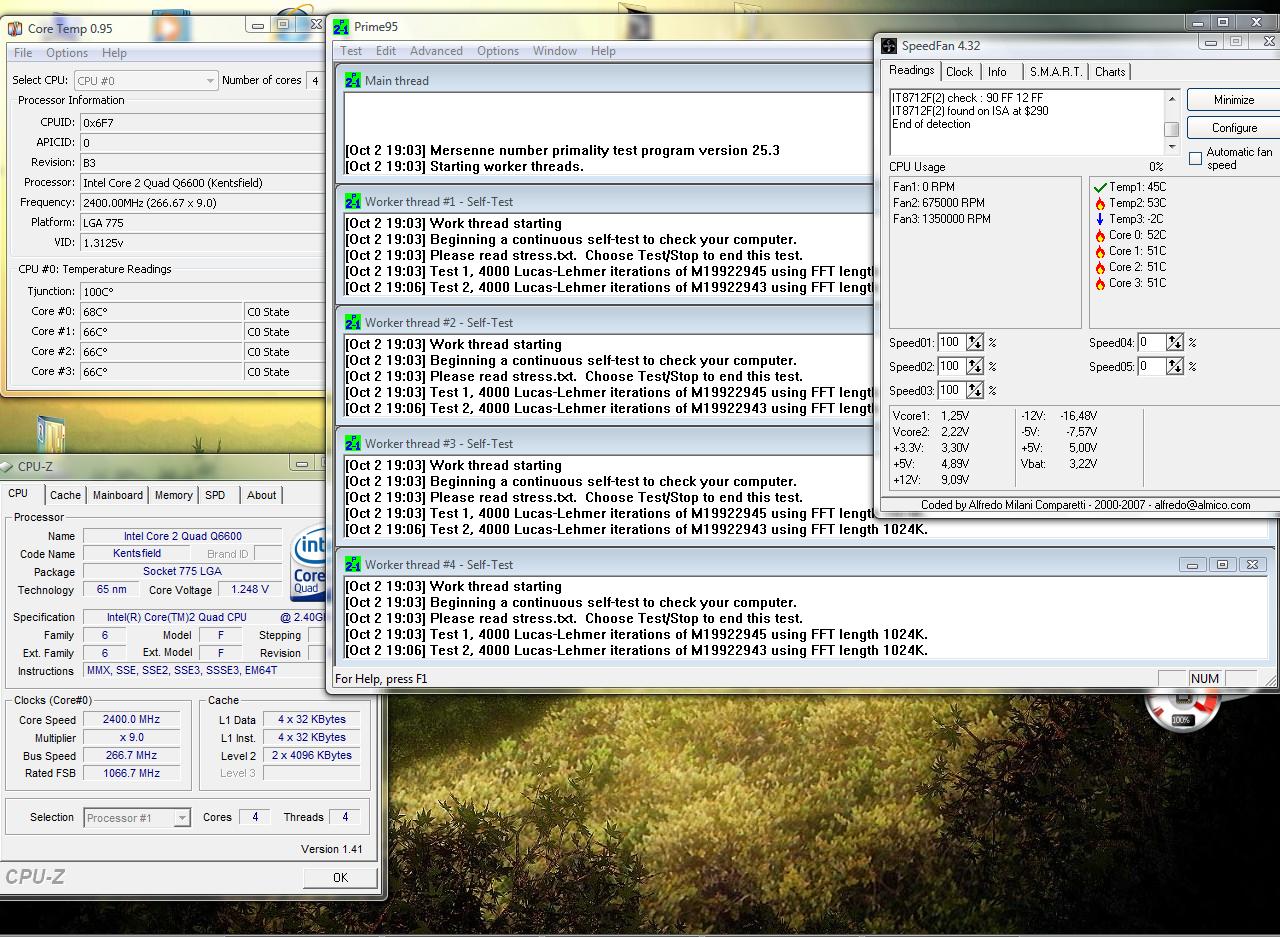The height and width of the screenshot is (937, 1280).
Task: Click the flame icon beside Core 2
Action: point(1100,267)
